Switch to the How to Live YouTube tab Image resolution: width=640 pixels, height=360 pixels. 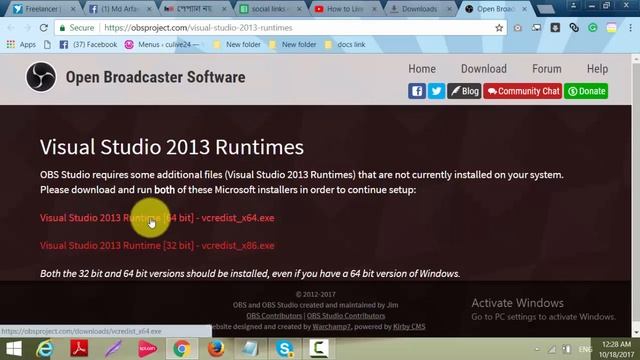pyautogui.click(x=344, y=9)
